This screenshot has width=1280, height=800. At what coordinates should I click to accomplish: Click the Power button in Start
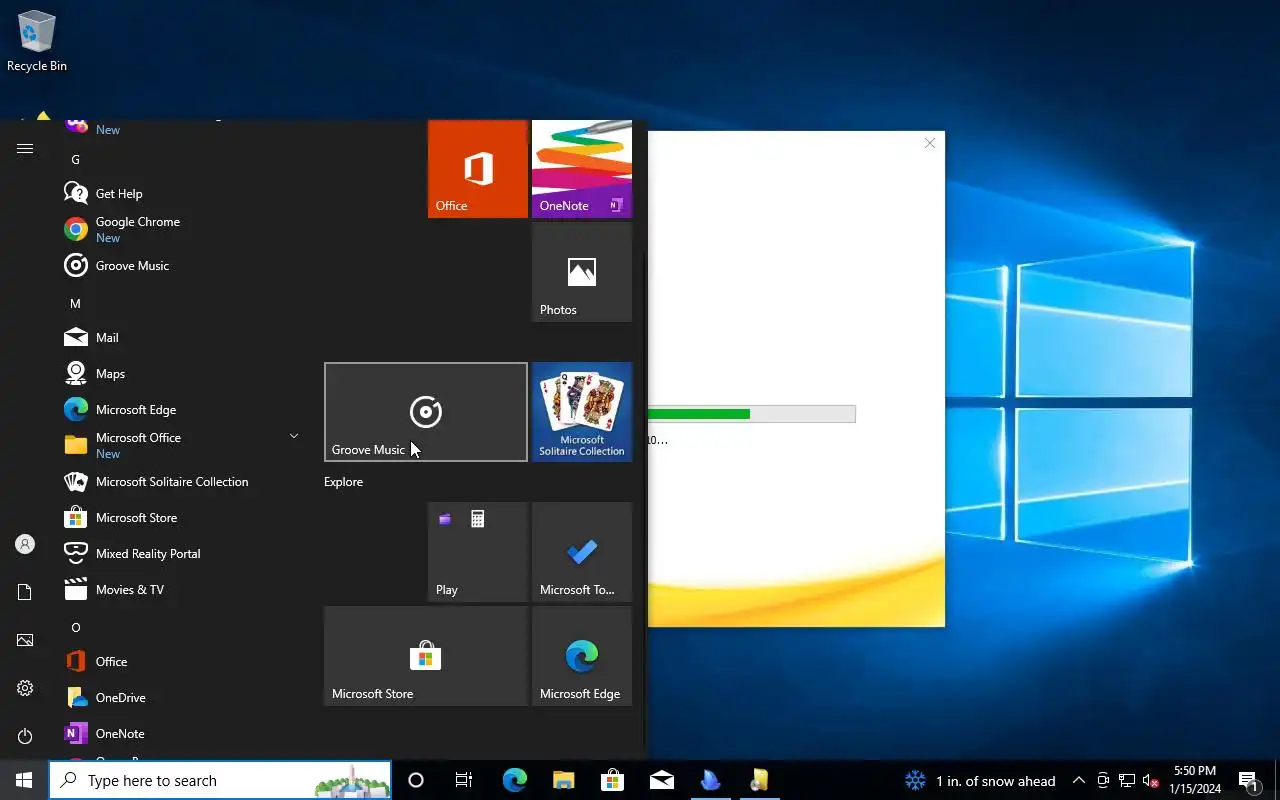click(x=25, y=736)
